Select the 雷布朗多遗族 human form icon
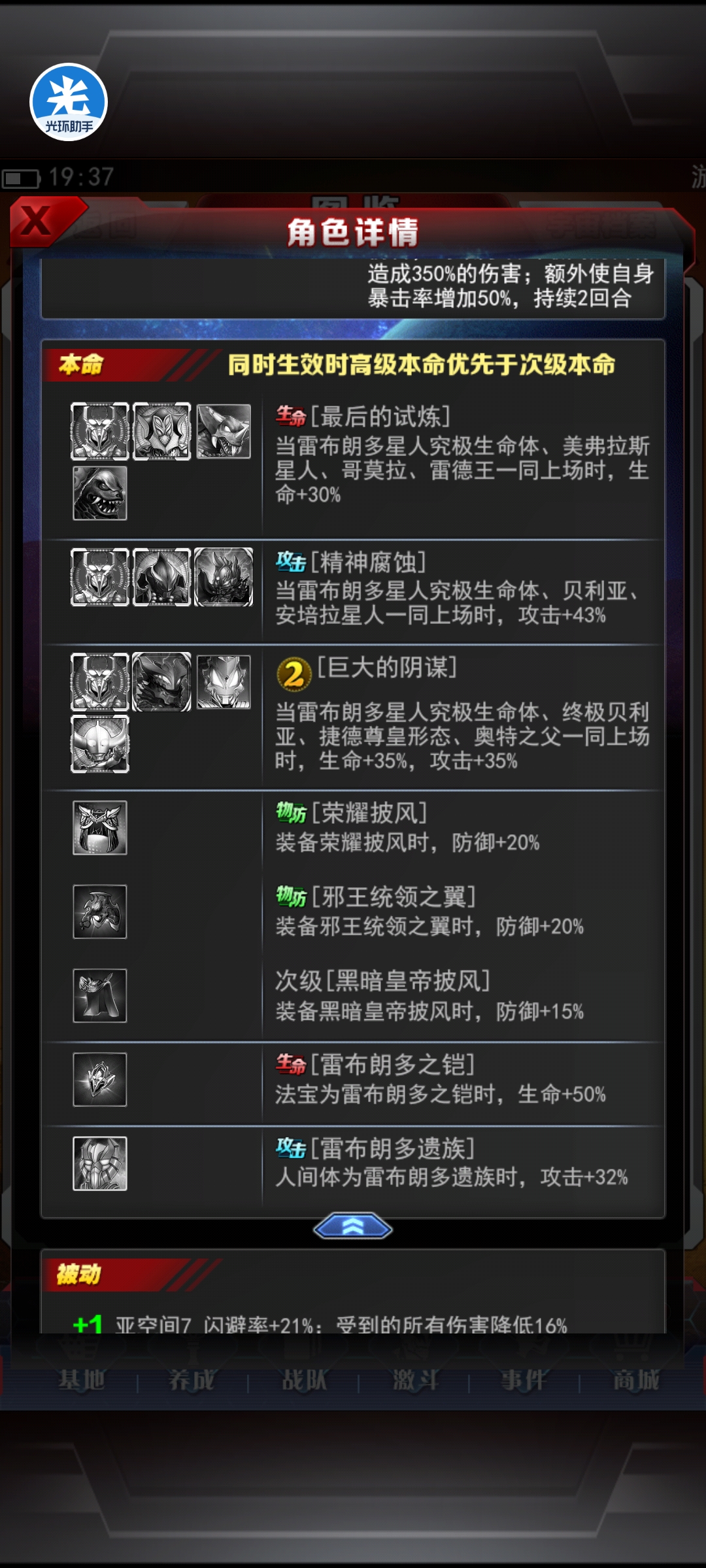The width and height of the screenshot is (706, 1568). (x=100, y=1164)
